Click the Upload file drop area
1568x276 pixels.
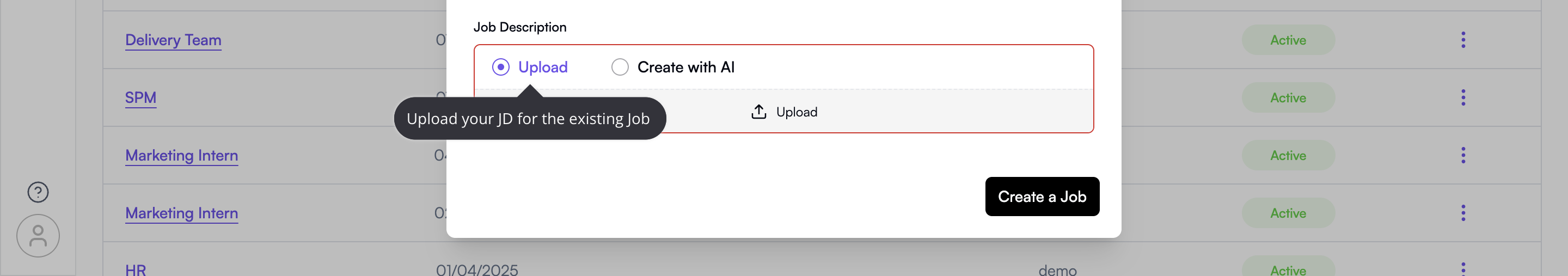click(x=783, y=111)
